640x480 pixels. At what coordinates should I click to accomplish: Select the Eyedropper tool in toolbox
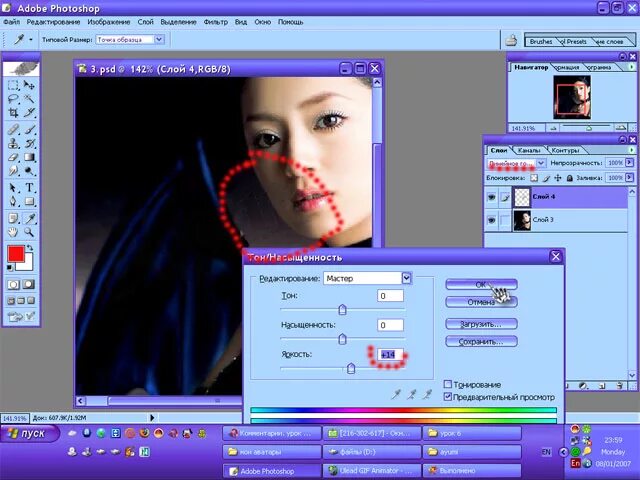29,218
